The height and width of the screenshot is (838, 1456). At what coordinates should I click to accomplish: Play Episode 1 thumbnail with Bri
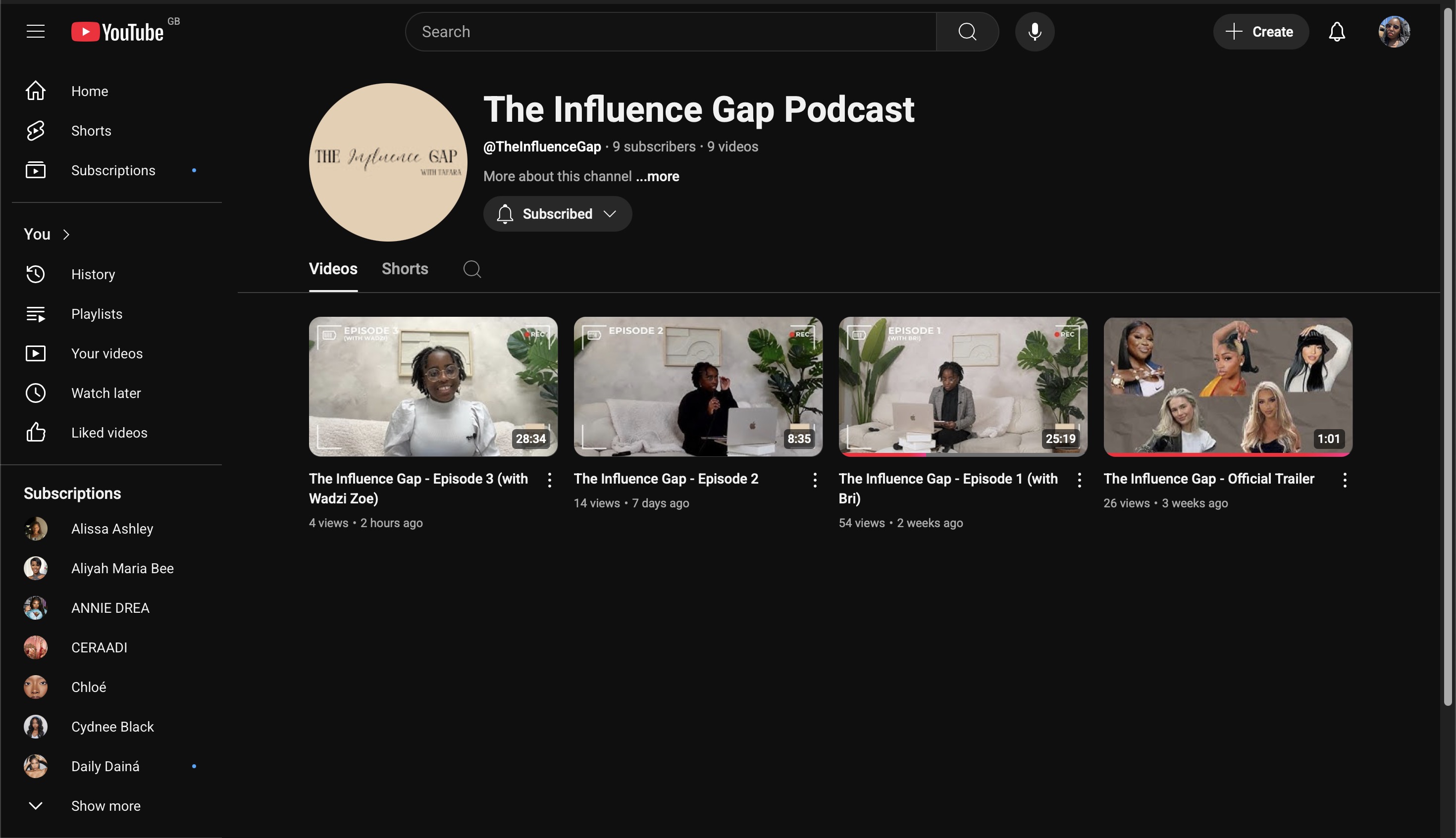tap(963, 387)
